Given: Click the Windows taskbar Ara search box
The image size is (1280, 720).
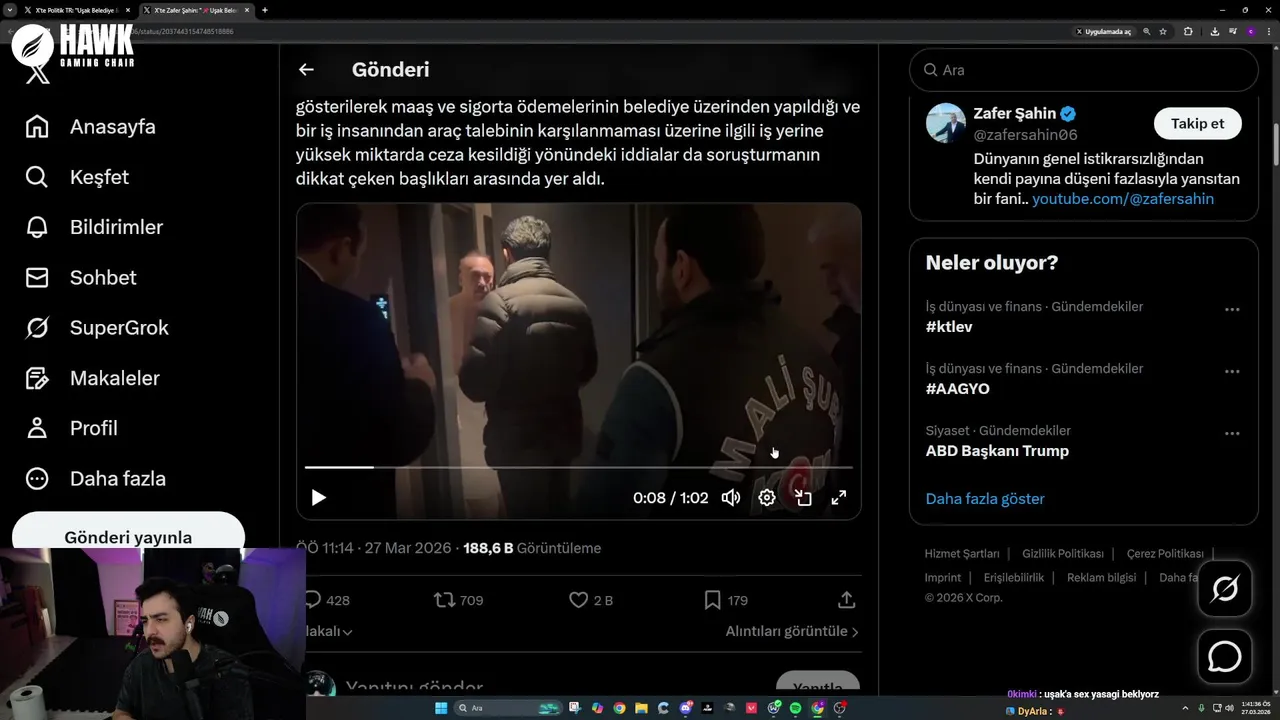Looking at the screenshot, I should click(x=510, y=708).
